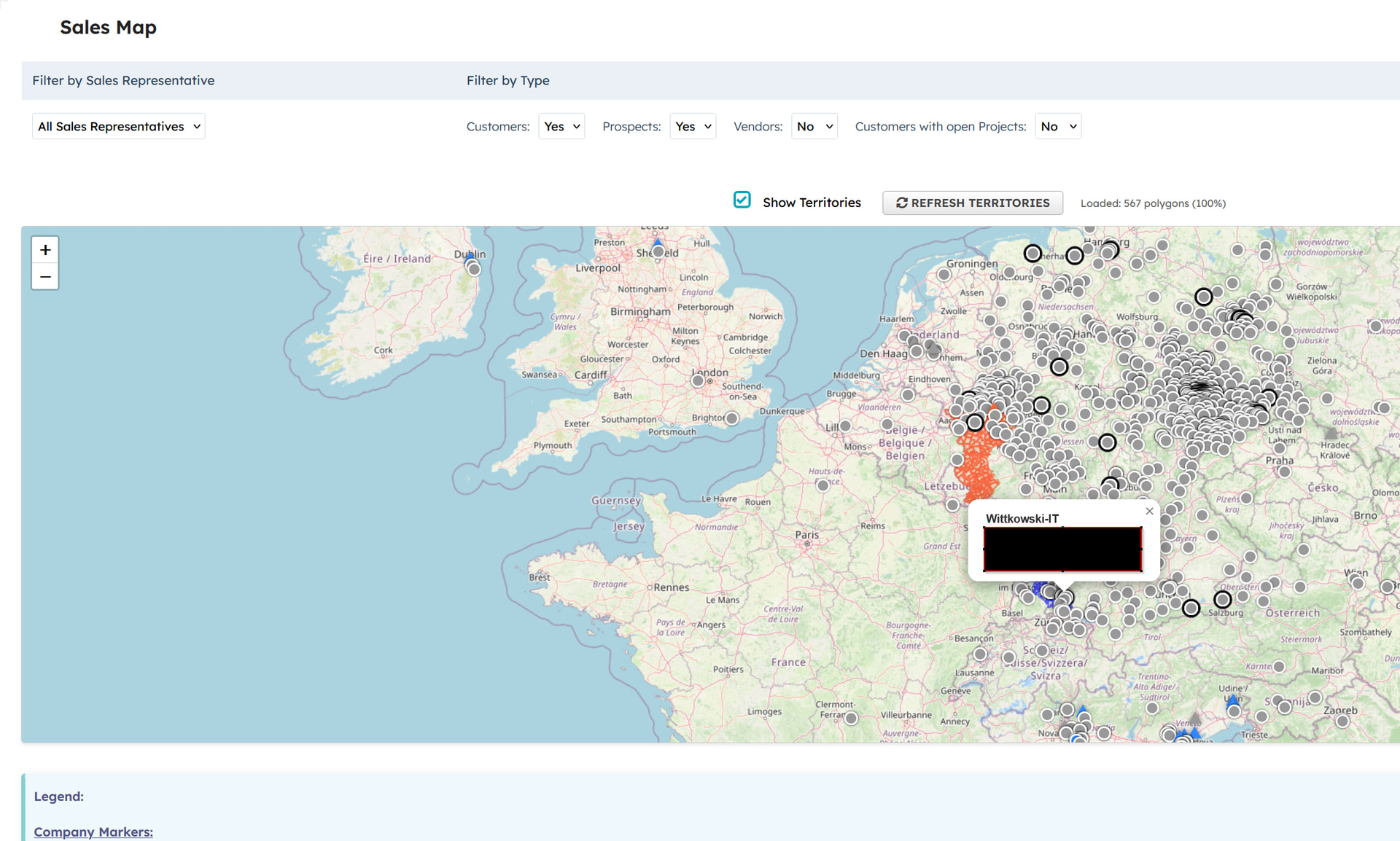
Task: Open the All Sales Representatives dropdown
Action: (118, 127)
